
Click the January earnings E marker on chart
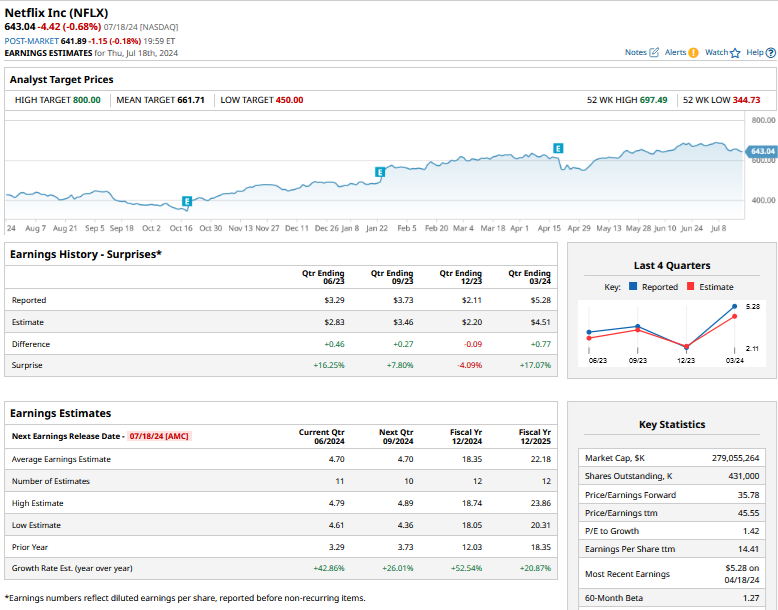[380, 172]
